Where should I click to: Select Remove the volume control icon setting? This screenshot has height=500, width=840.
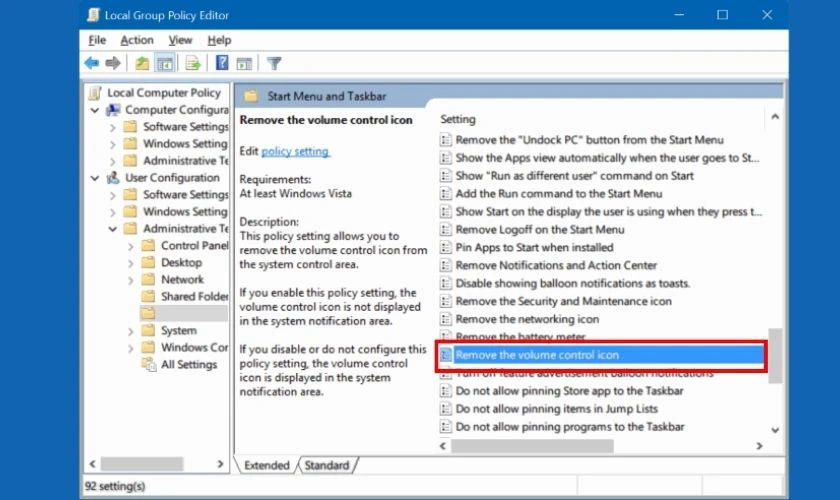602,355
